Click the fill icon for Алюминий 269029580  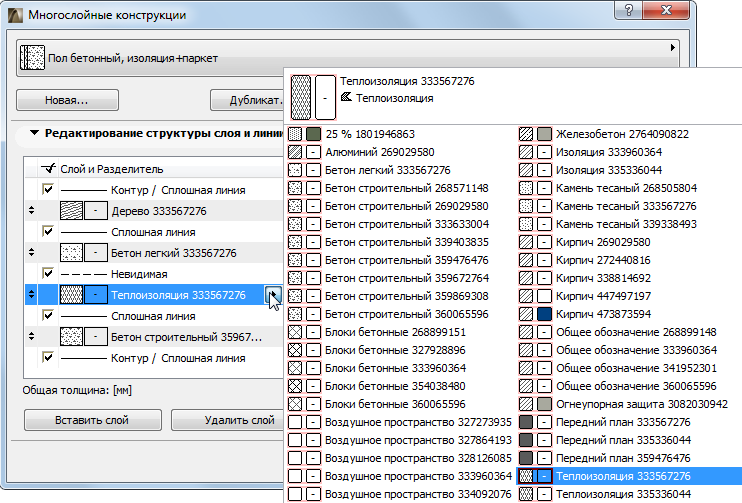click(x=295, y=152)
